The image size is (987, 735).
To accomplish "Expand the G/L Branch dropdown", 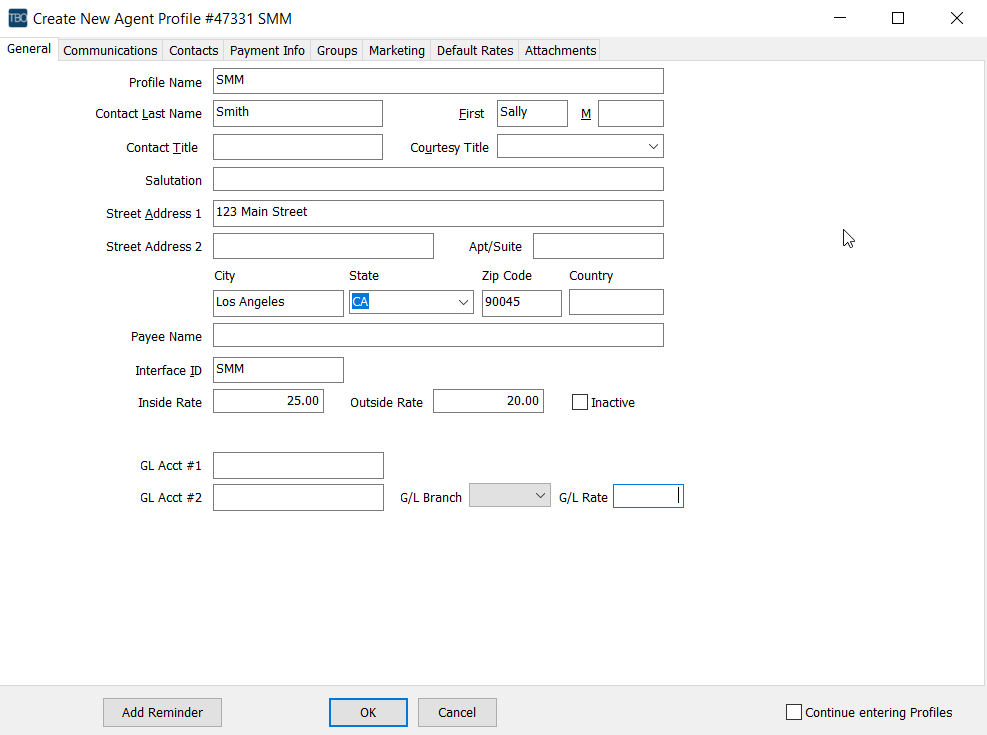I will (x=542, y=494).
